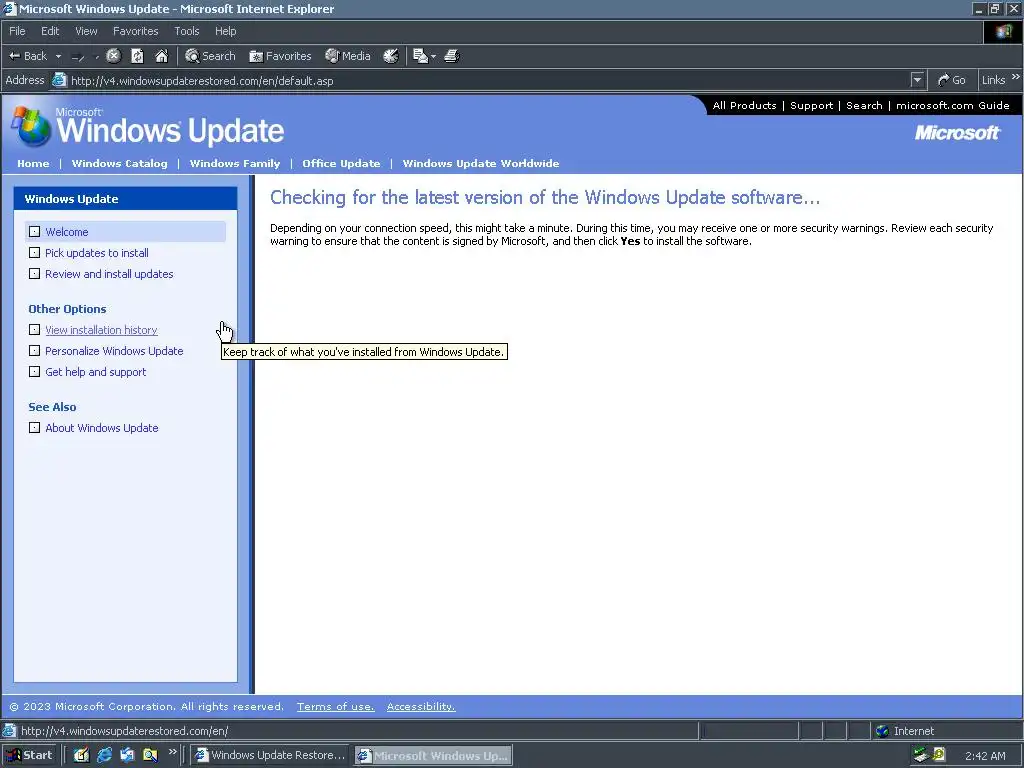Open the Office Update navigation link
1024x768 pixels.
coord(341,163)
